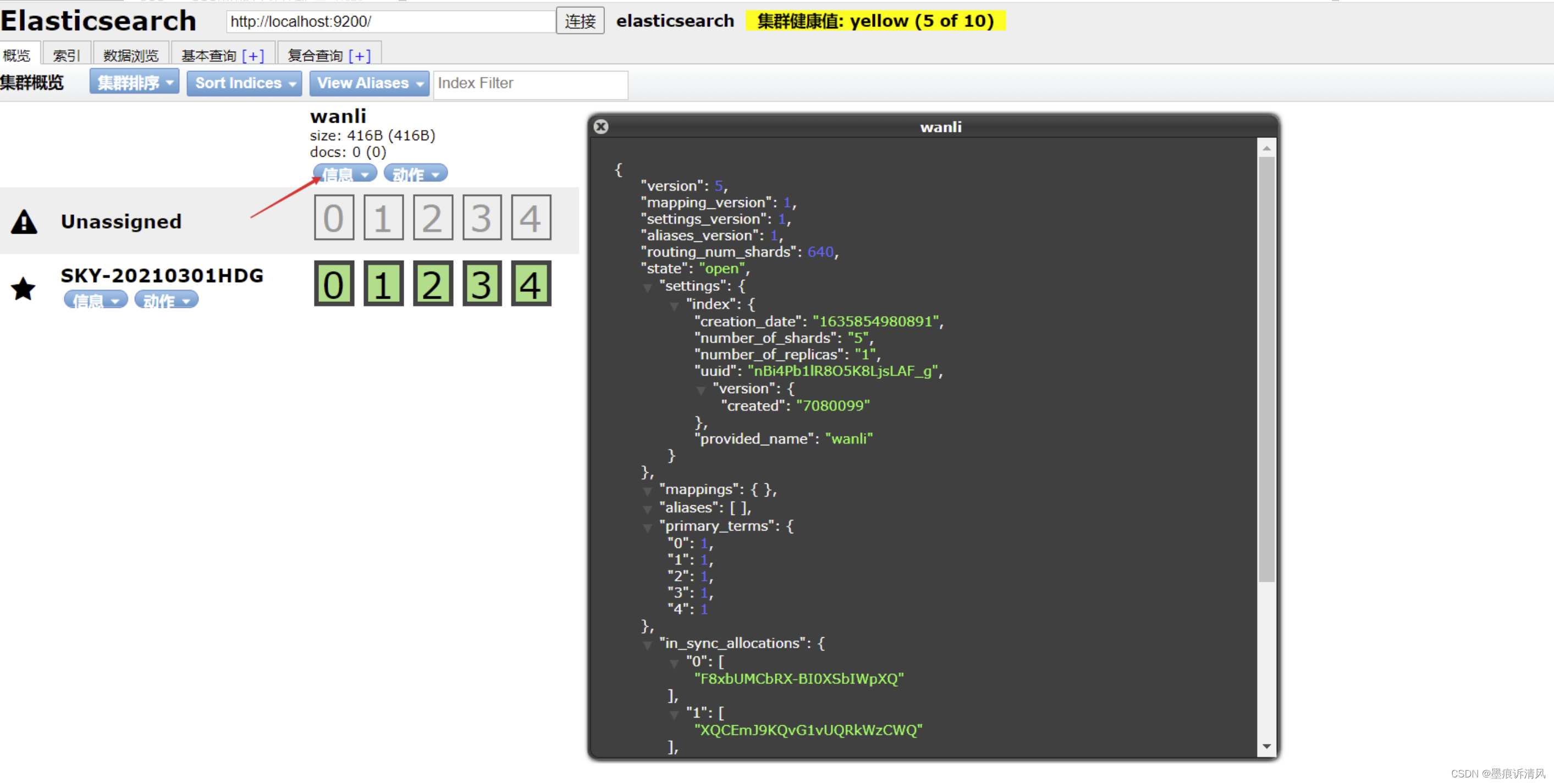Click the state value "open"
1554x784 pixels.
tap(722, 268)
